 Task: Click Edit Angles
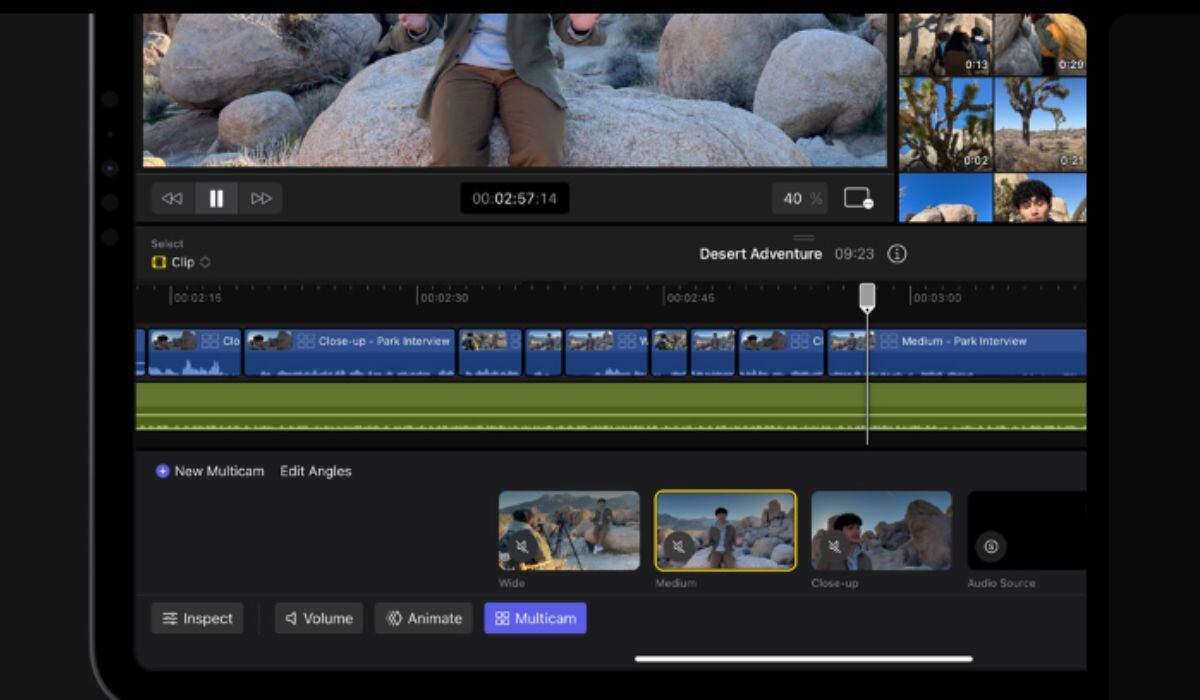(x=315, y=471)
